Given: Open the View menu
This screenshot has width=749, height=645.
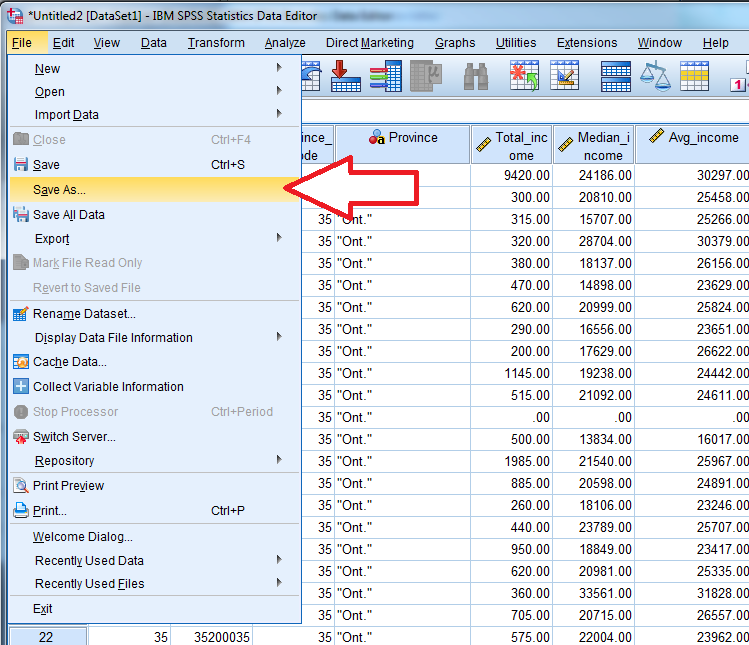Looking at the screenshot, I should (107, 43).
